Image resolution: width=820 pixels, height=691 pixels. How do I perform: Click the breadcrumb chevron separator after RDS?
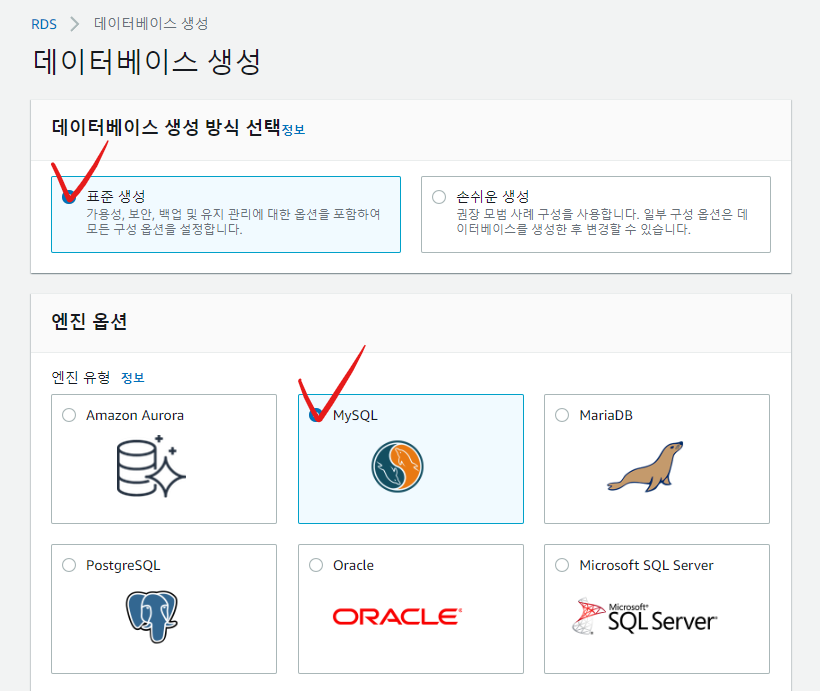[x=75, y=24]
